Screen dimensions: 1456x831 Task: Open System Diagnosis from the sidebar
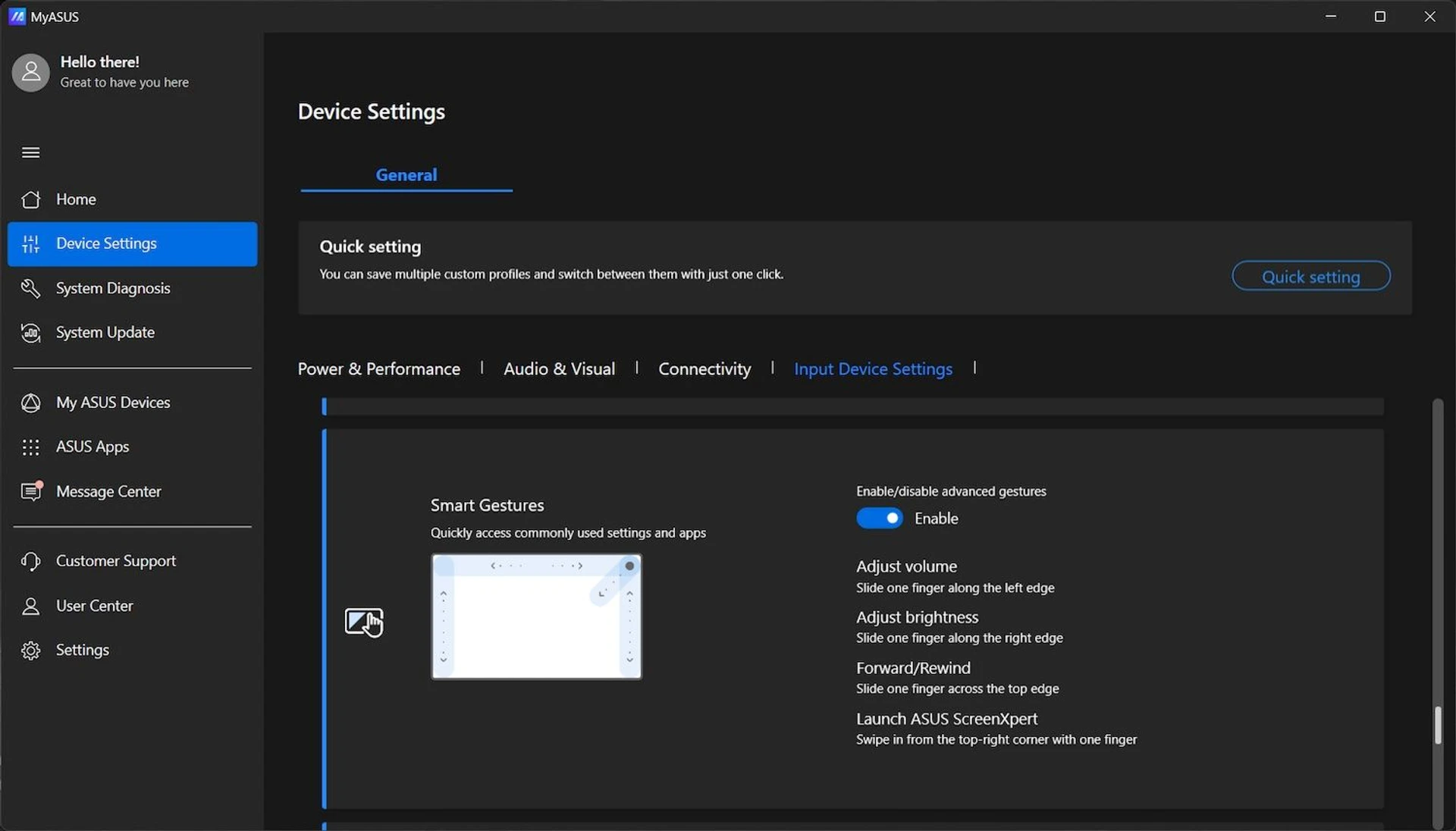(132, 288)
